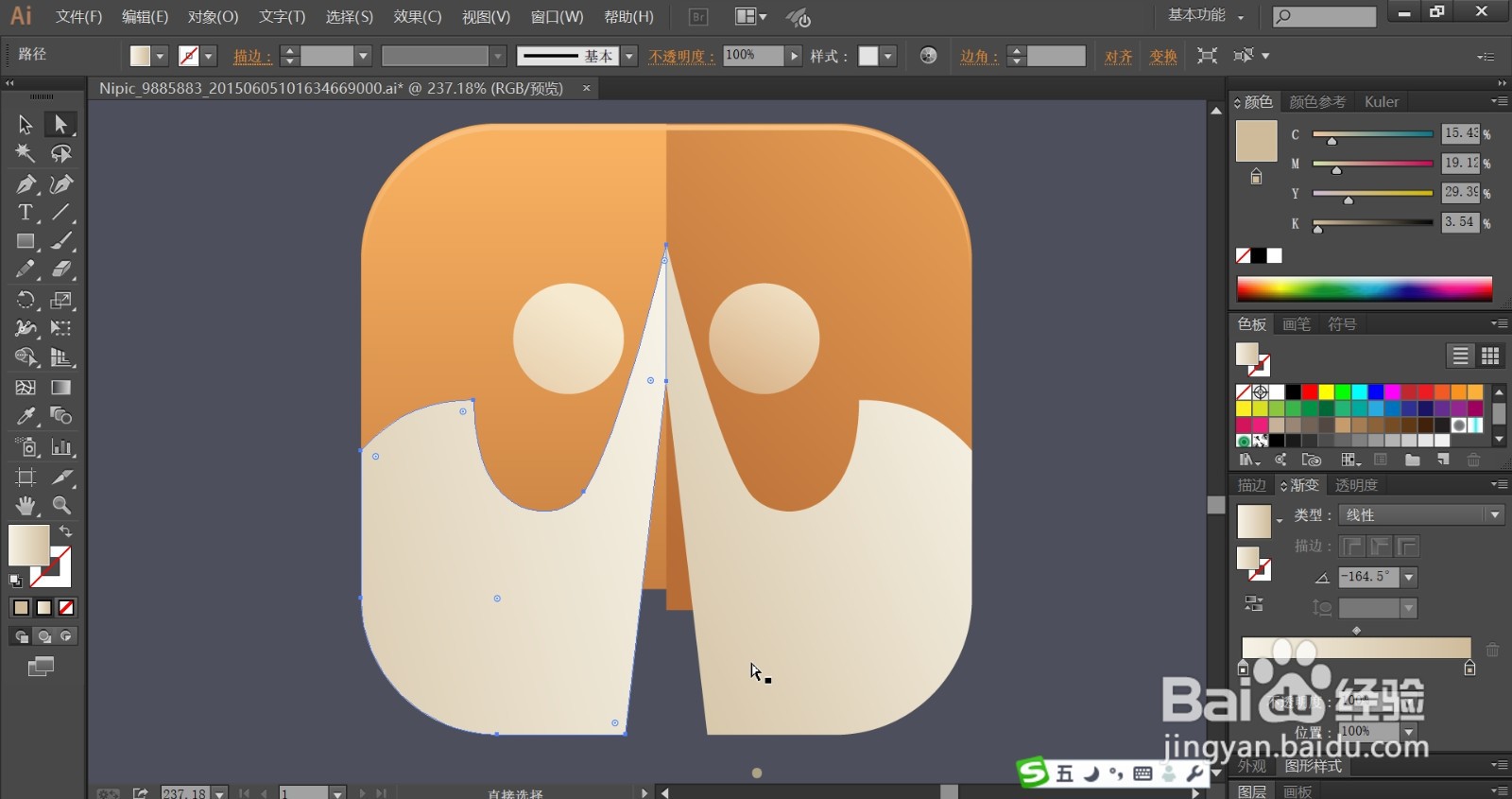
Task: Select the Artboard tool
Action: click(x=26, y=477)
